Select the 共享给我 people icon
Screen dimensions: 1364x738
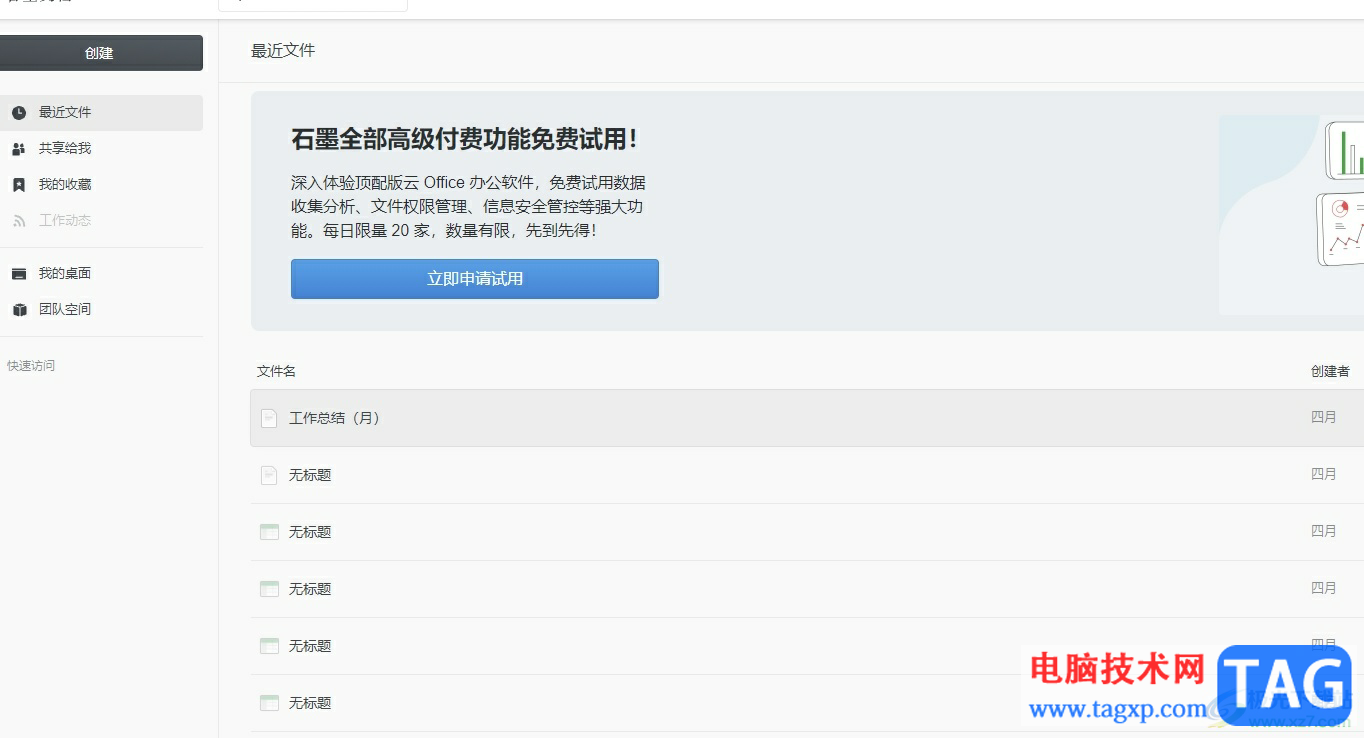click(x=19, y=149)
